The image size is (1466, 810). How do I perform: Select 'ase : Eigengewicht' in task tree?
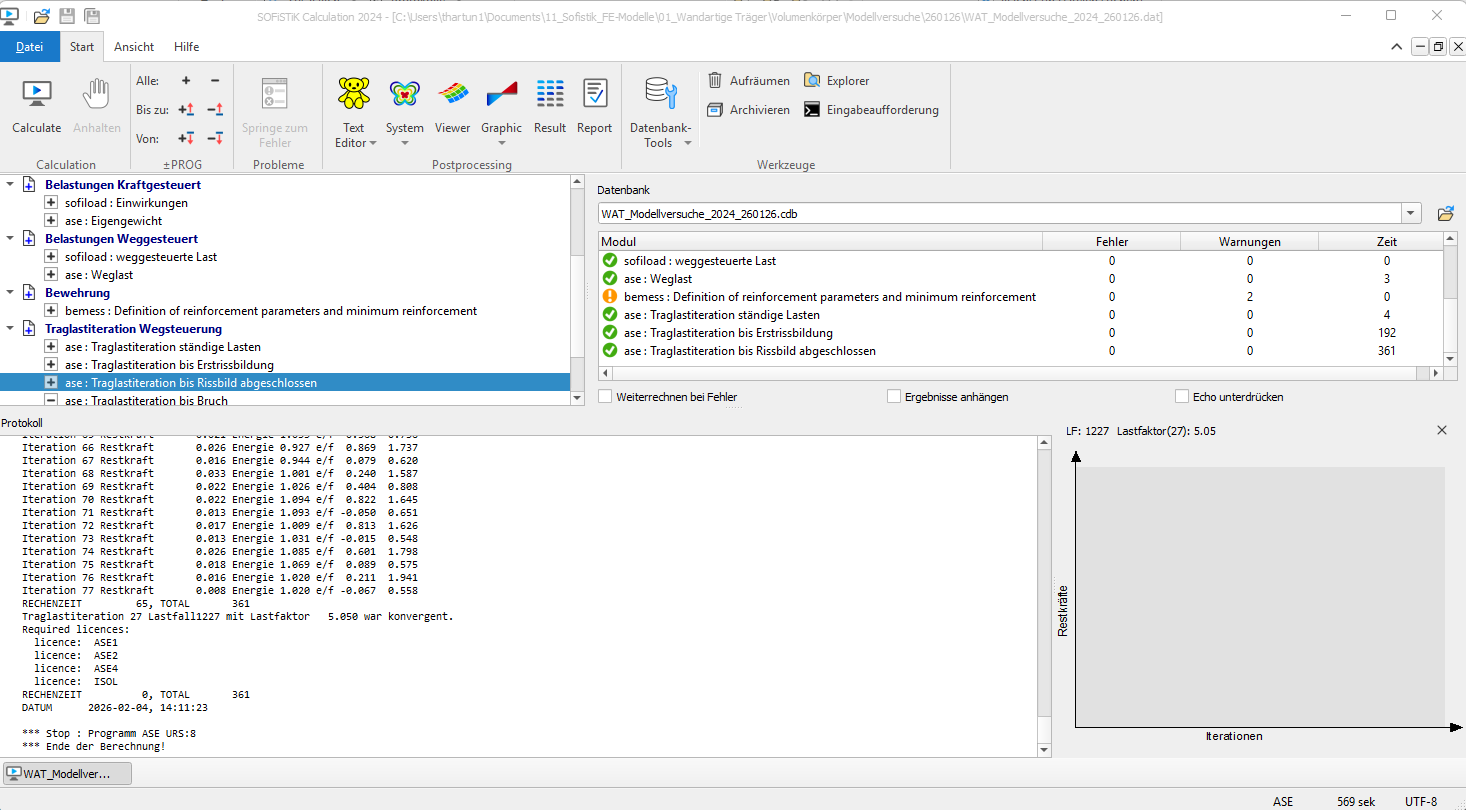point(113,221)
